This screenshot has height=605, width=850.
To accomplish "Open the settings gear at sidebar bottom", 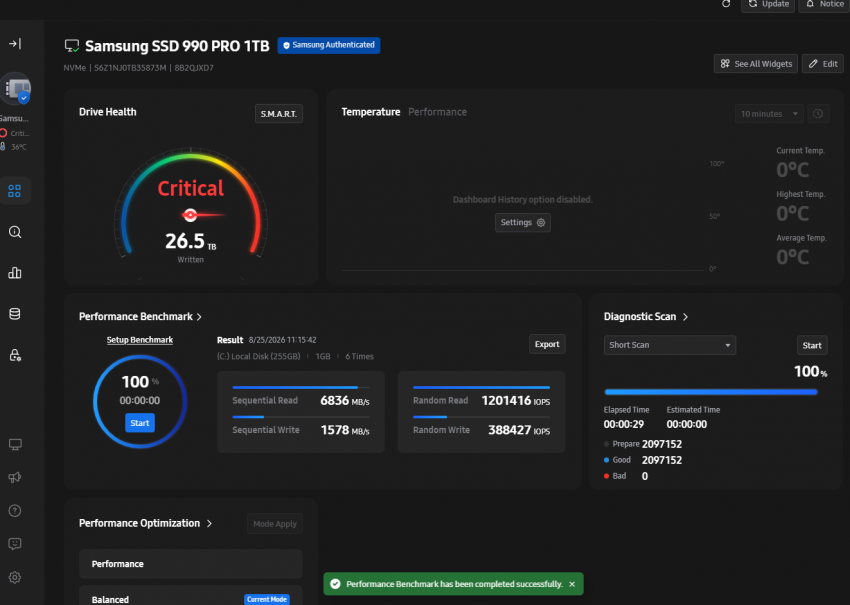I will tap(15, 577).
